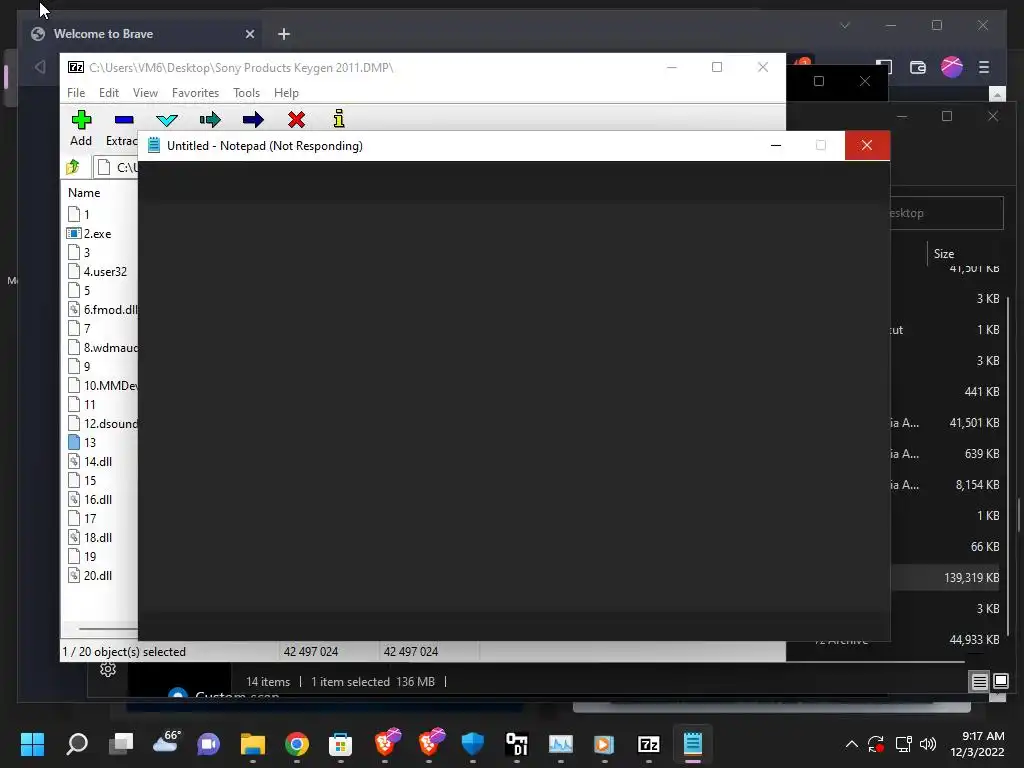This screenshot has height=768, width=1024.
Task: Click the 7-Zip Move arrow icon
Action: [253, 120]
